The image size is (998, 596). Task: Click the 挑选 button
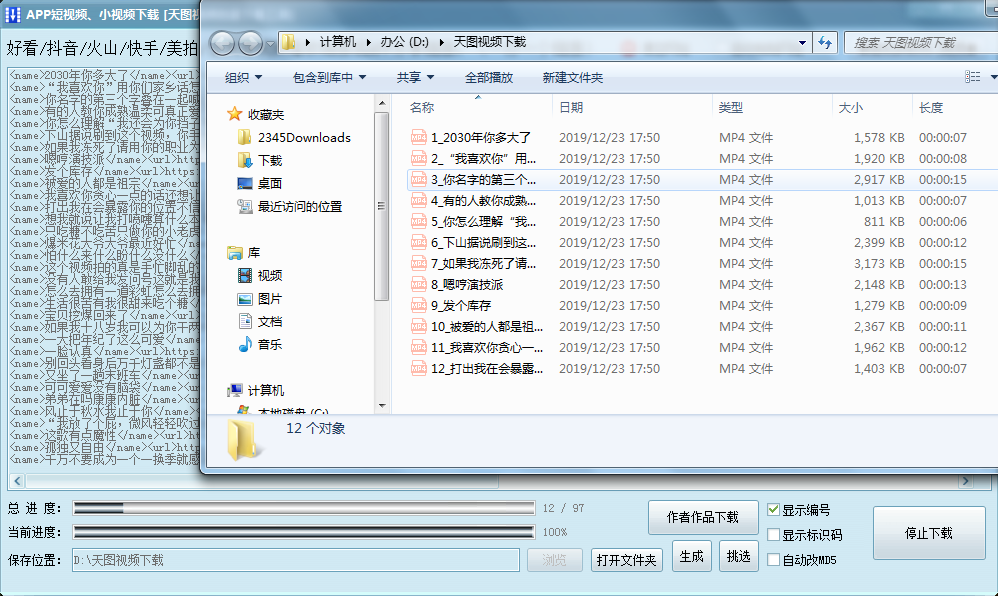tap(738, 556)
